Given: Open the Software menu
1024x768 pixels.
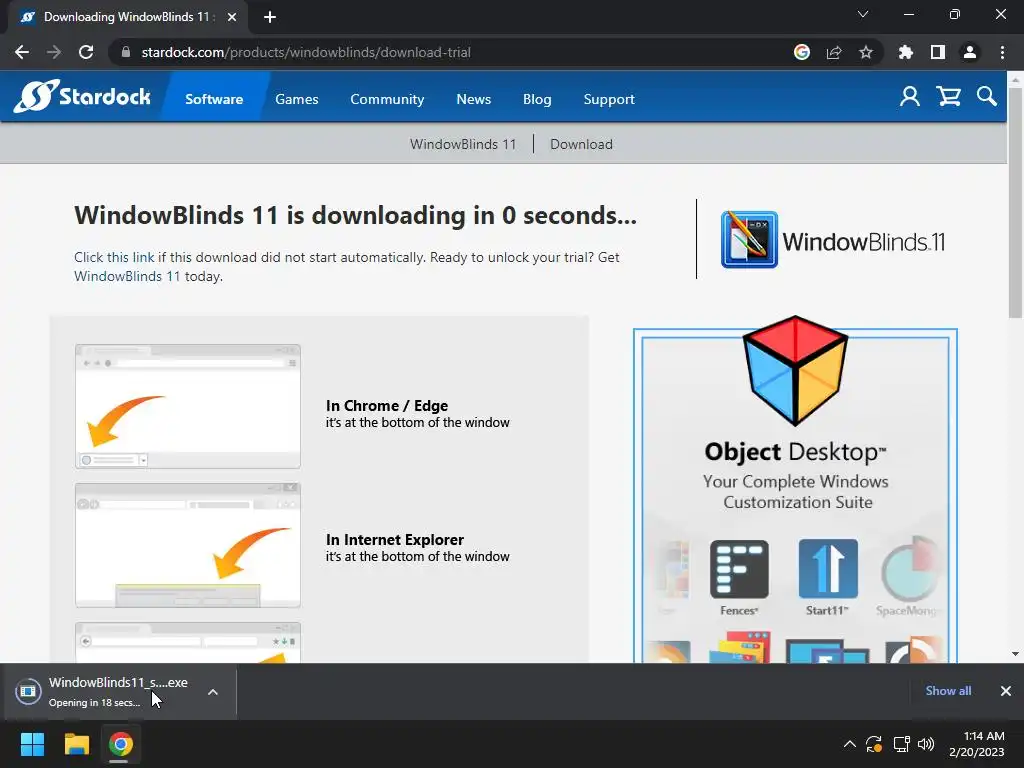Looking at the screenshot, I should point(214,99).
